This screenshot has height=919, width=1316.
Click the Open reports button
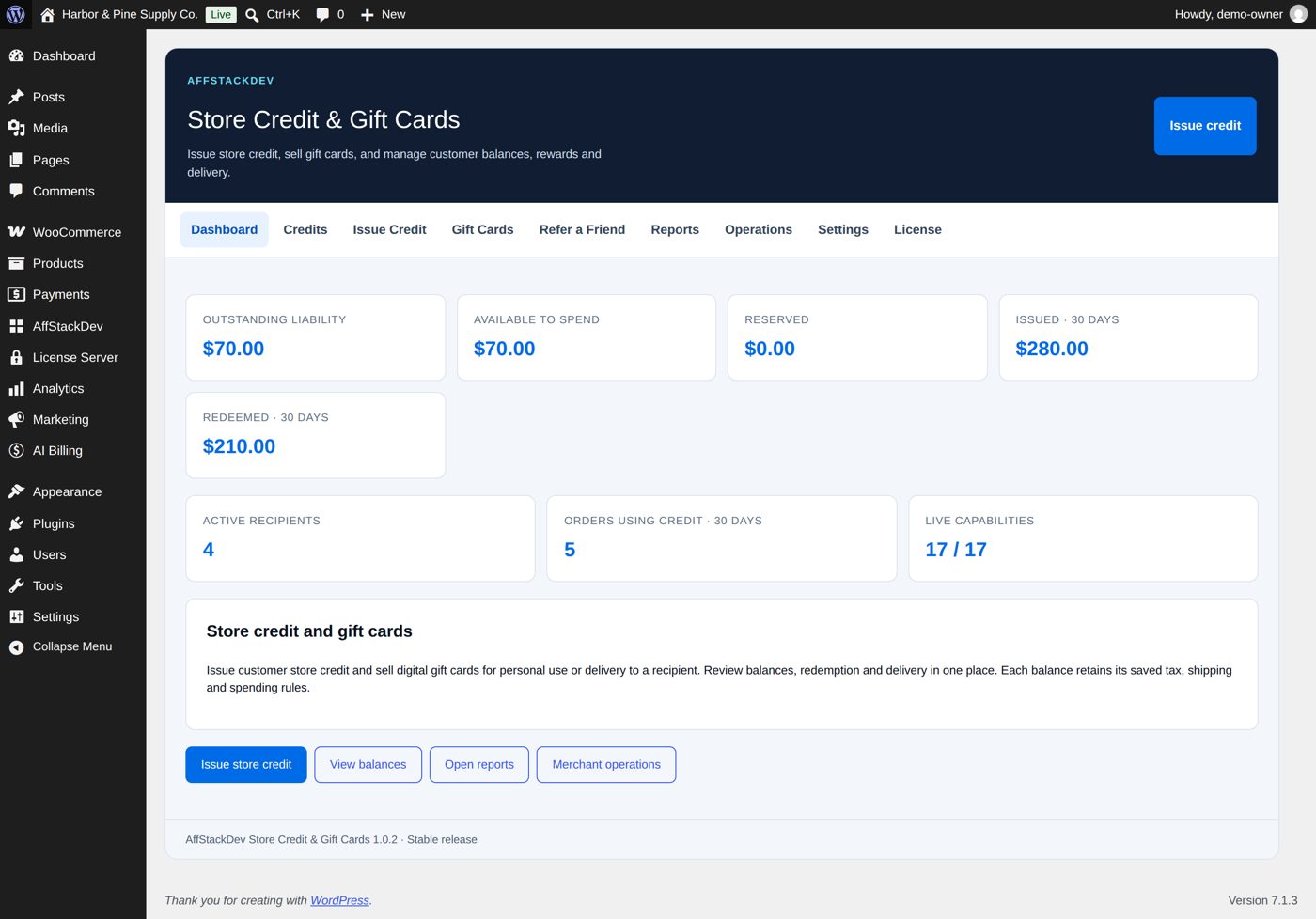[x=479, y=764]
